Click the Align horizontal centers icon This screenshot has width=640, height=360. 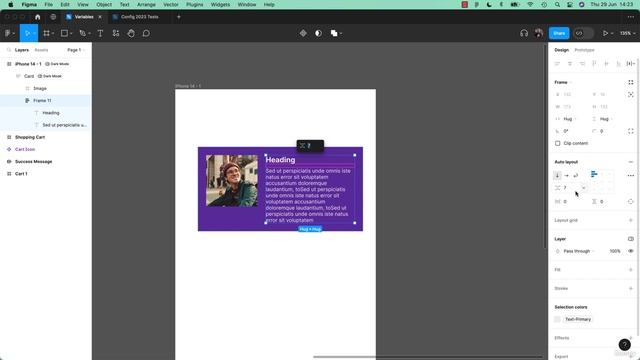[570, 64]
